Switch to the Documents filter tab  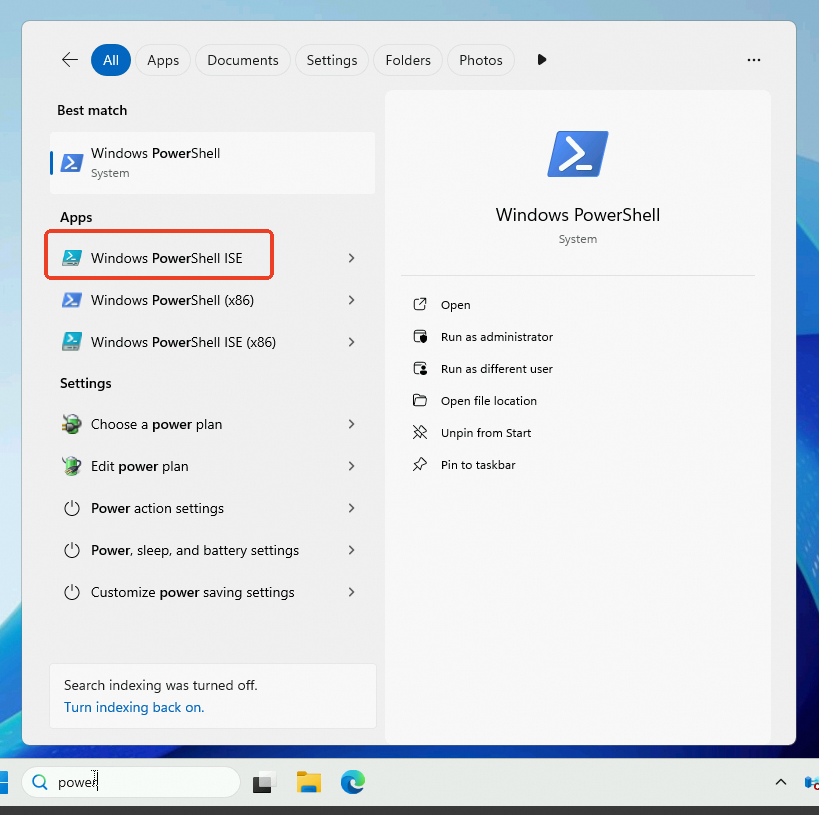pos(243,60)
